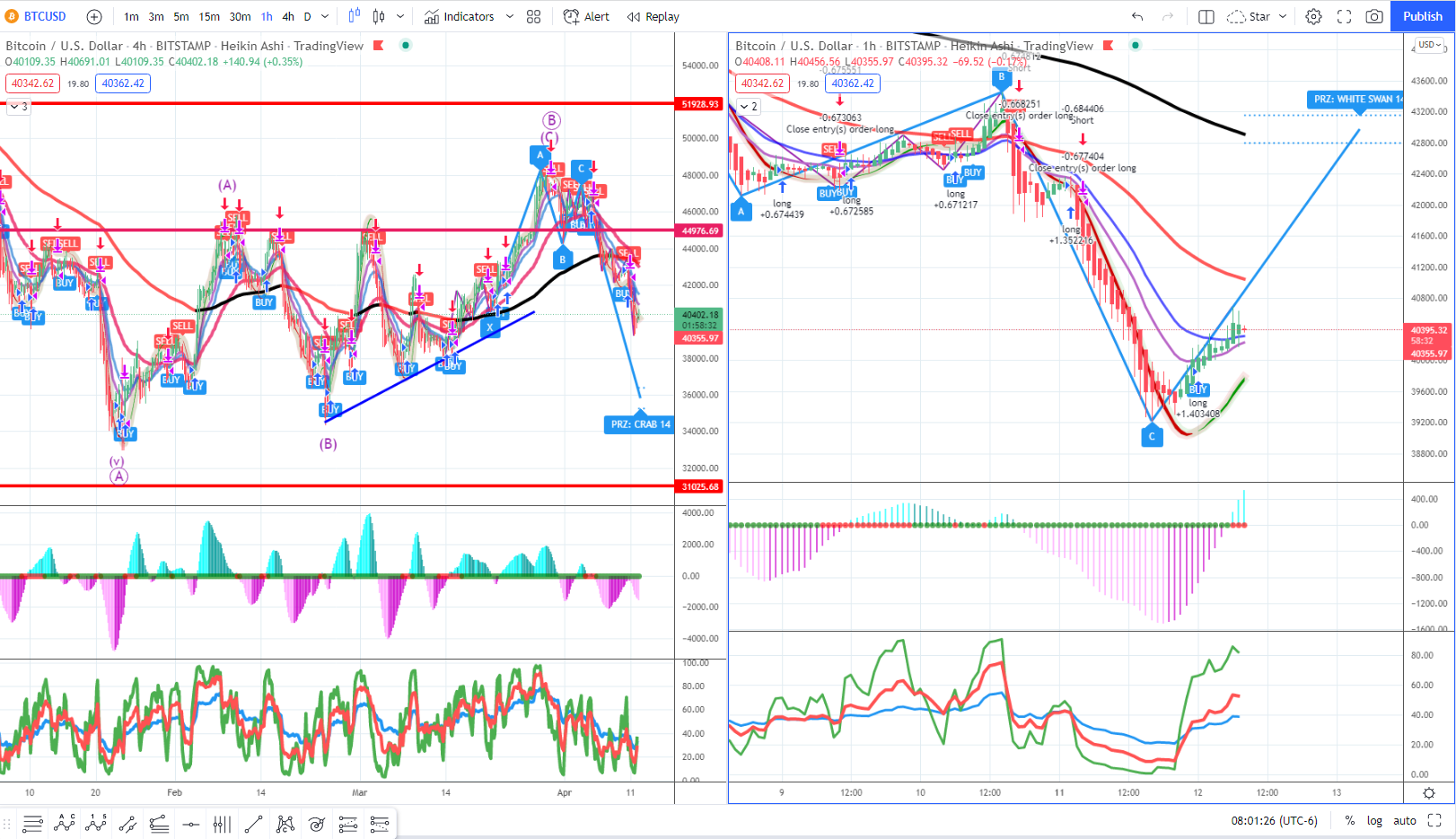This screenshot has width=1456, height=839.
Task: Click the red flag icon in left chart title
Action: click(379, 45)
